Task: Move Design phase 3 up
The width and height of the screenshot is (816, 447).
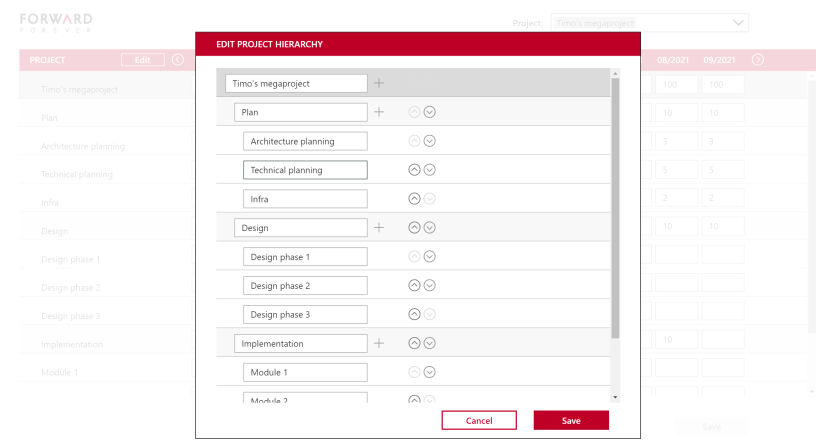Action: [415, 314]
